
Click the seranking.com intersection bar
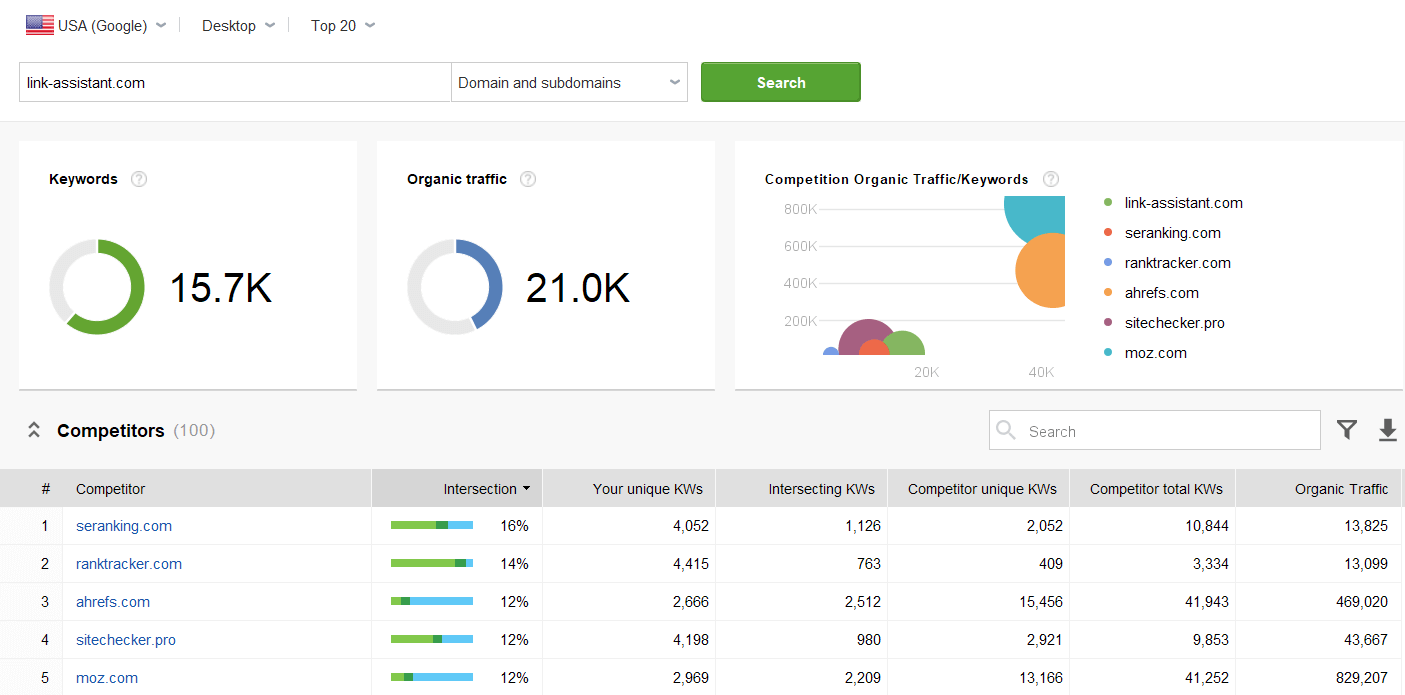(432, 525)
